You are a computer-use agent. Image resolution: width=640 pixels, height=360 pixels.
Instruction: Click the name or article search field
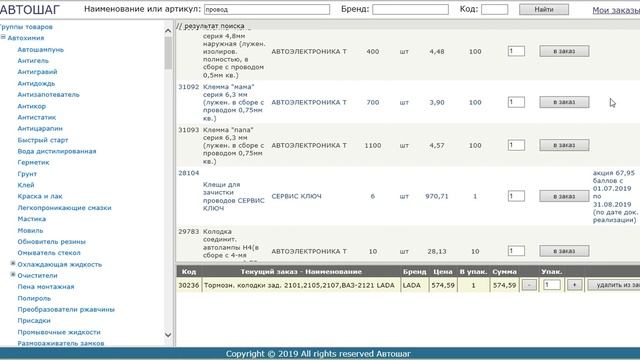pyautogui.click(x=267, y=9)
